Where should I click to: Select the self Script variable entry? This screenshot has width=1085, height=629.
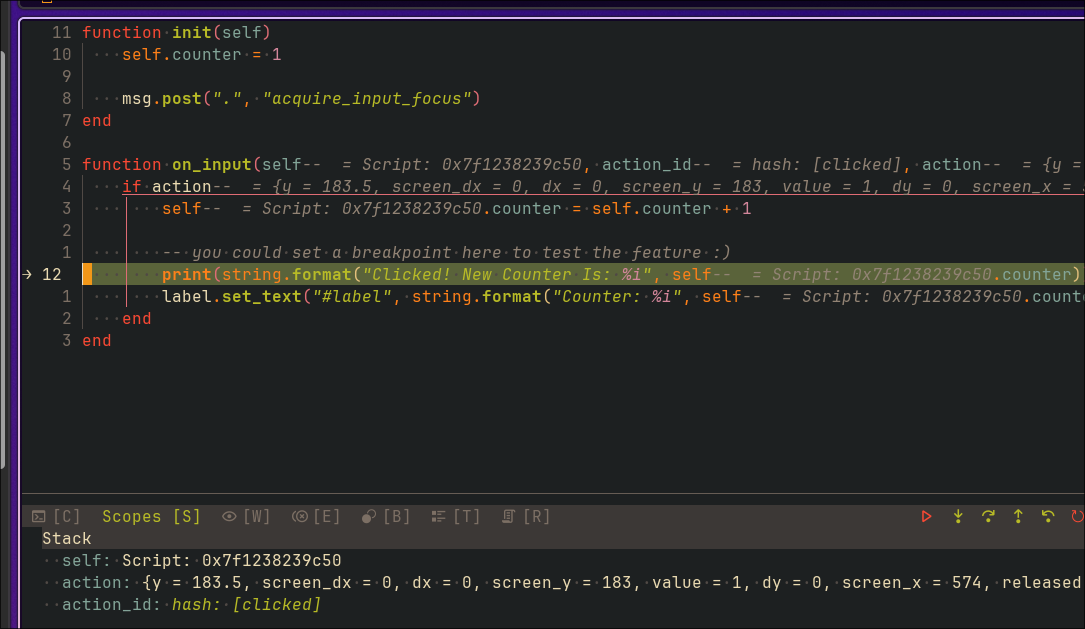click(x=200, y=561)
